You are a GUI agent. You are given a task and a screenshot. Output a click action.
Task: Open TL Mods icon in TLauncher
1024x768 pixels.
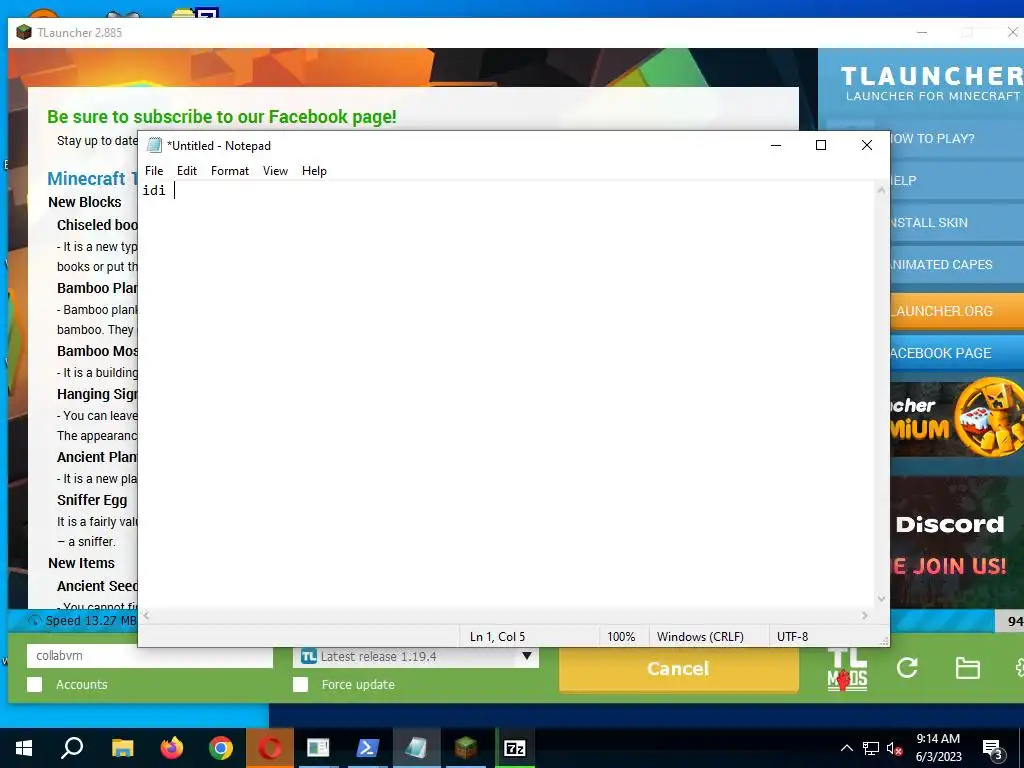(847, 669)
